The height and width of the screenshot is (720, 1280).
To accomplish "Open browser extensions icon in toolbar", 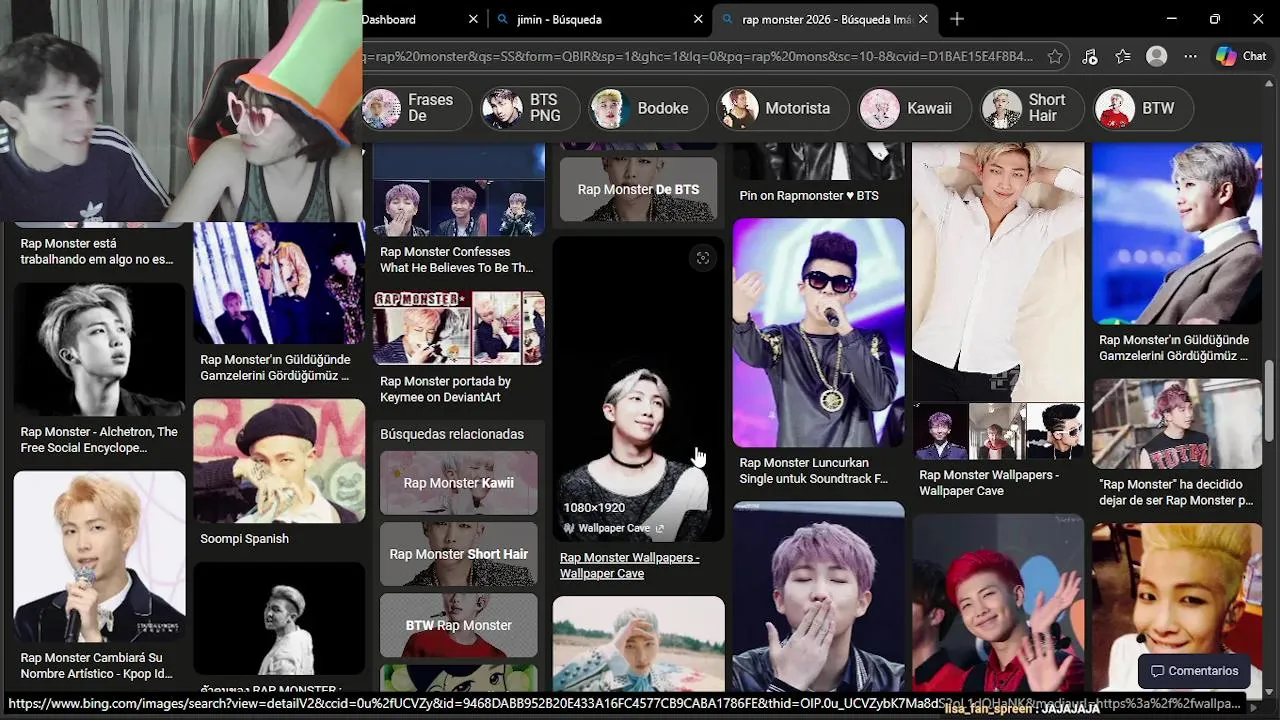I will tap(1090, 57).
